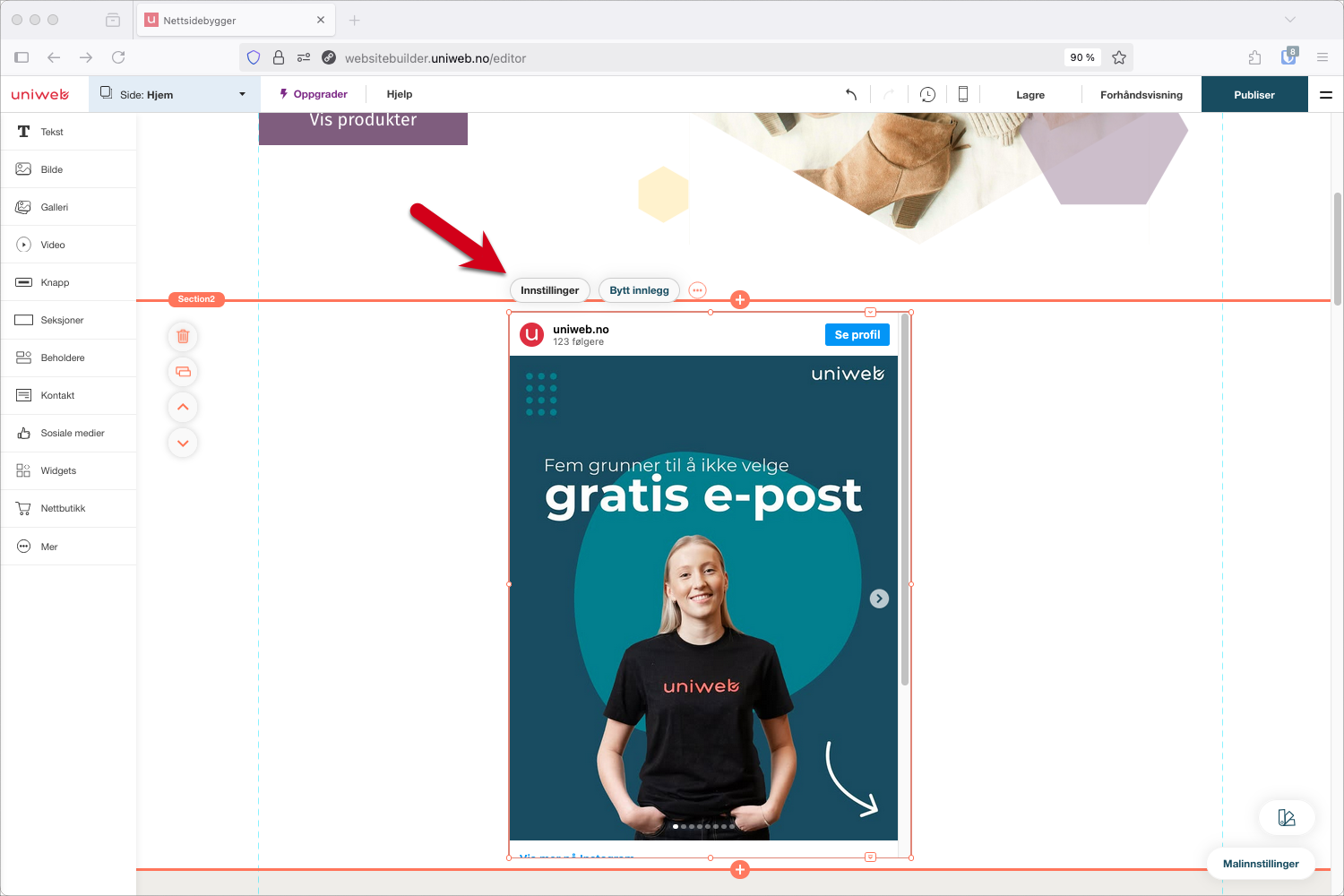Screen dimensions: 1344x896
Task: Click the Se profil button
Action: (857, 334)
